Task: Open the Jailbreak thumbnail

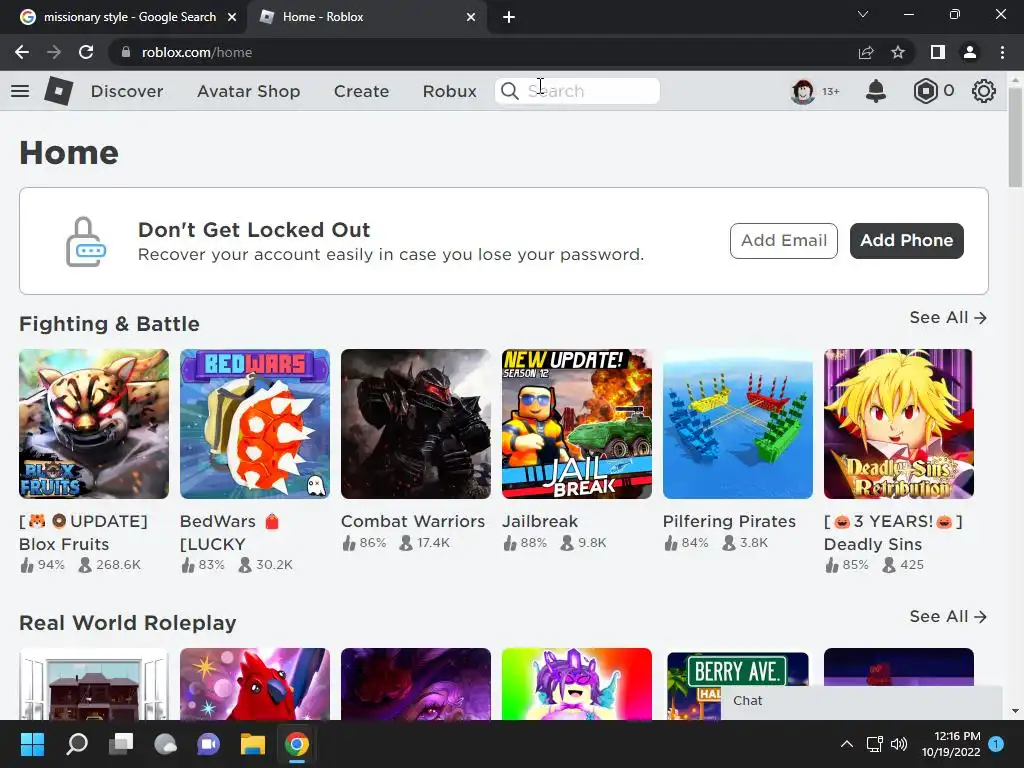Action: pyautogui.click(x=577, y=424)
